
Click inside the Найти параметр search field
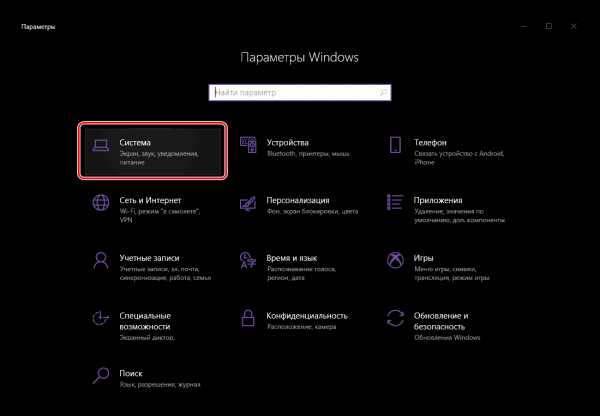(300, 92)
